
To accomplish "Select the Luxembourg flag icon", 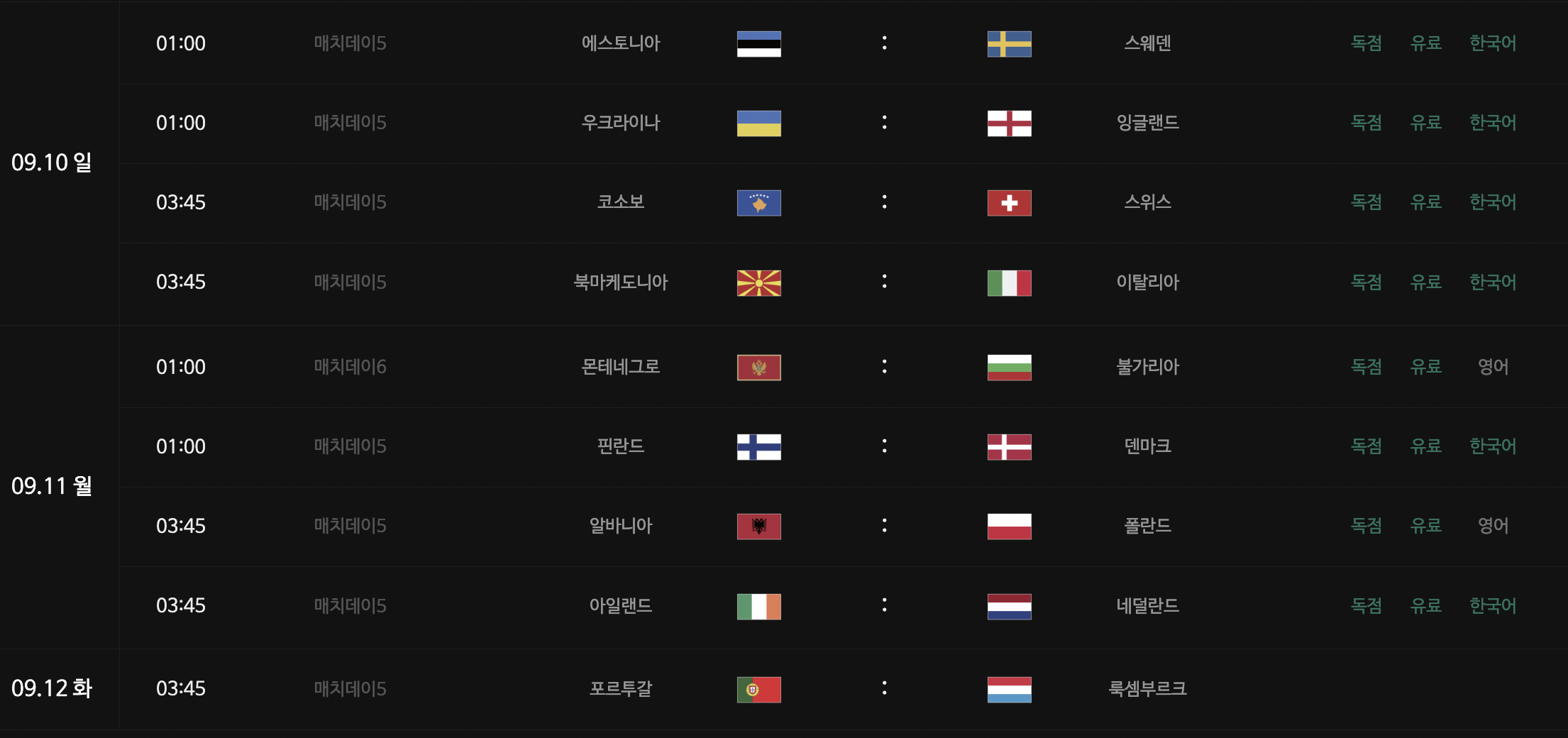I will click(x=1009, y=690).
